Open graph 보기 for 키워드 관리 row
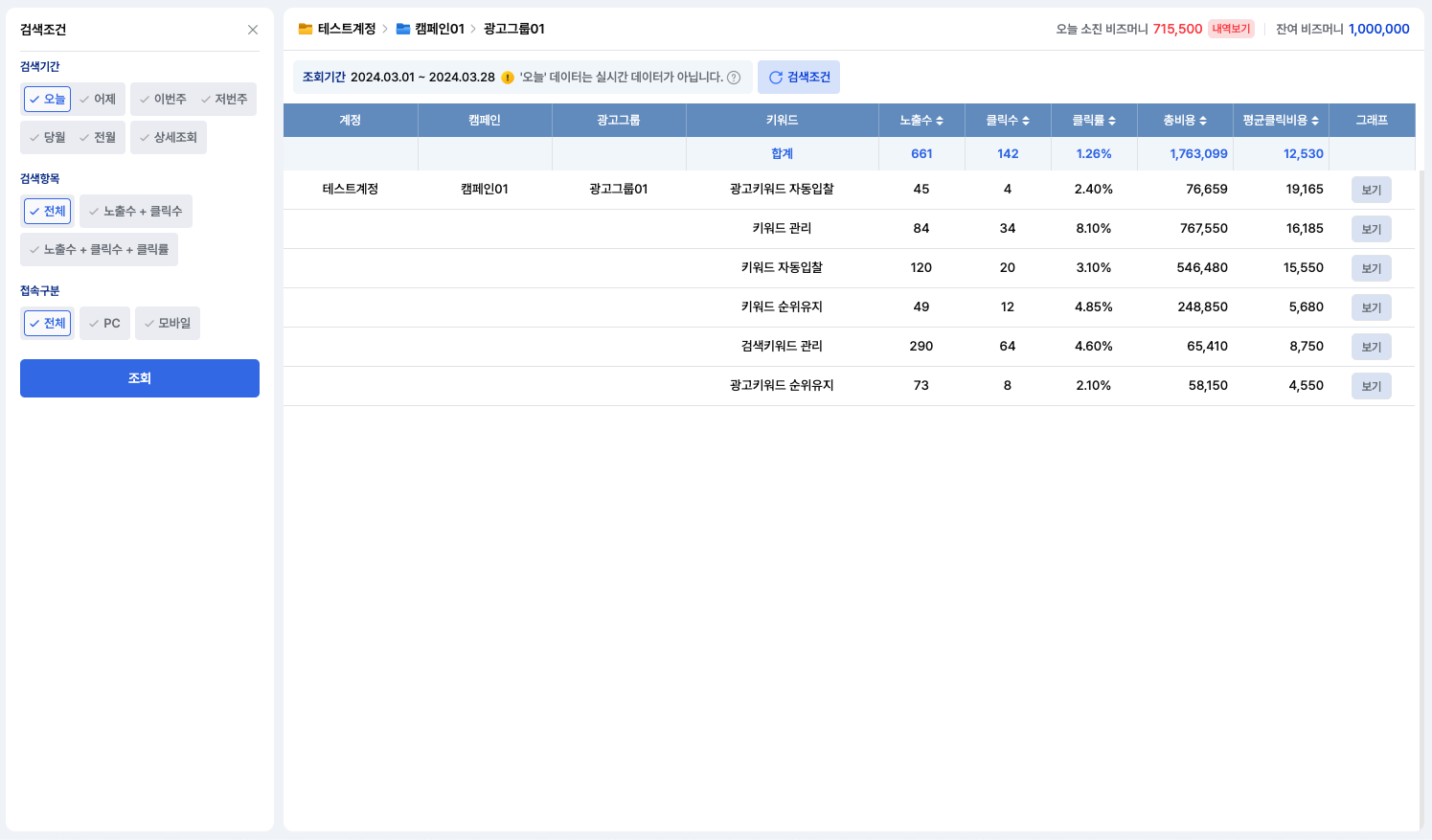 (x=1371, y=229)
